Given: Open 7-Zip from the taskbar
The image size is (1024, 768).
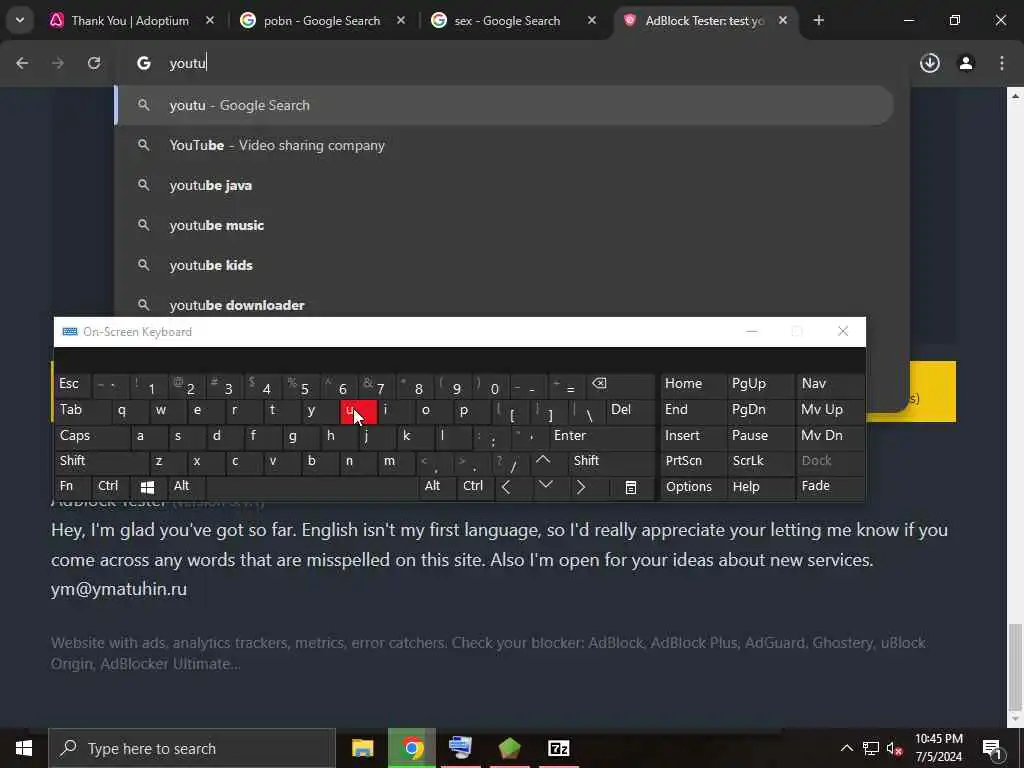Looking at the screenshot, I should [558, 748].
